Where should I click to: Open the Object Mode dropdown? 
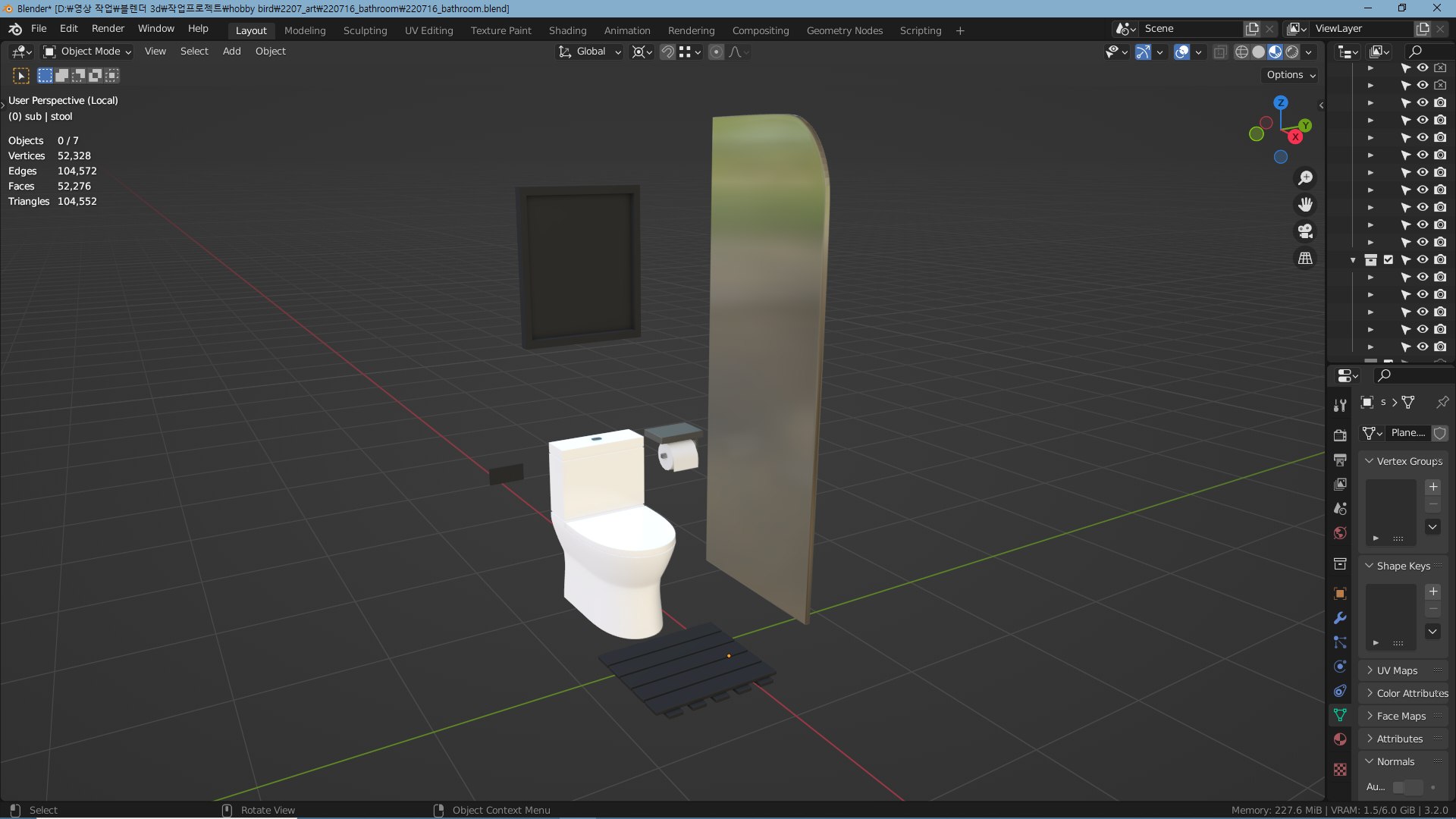[87, 52]
